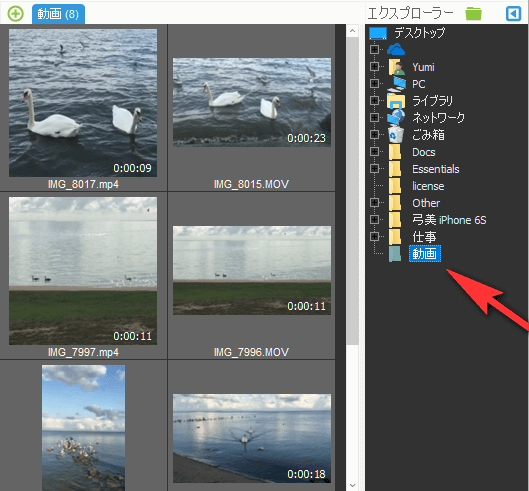Select the PC label in the tree
Image resolution: width=529 pixels, height=491 pixels.
click(418, 84)
